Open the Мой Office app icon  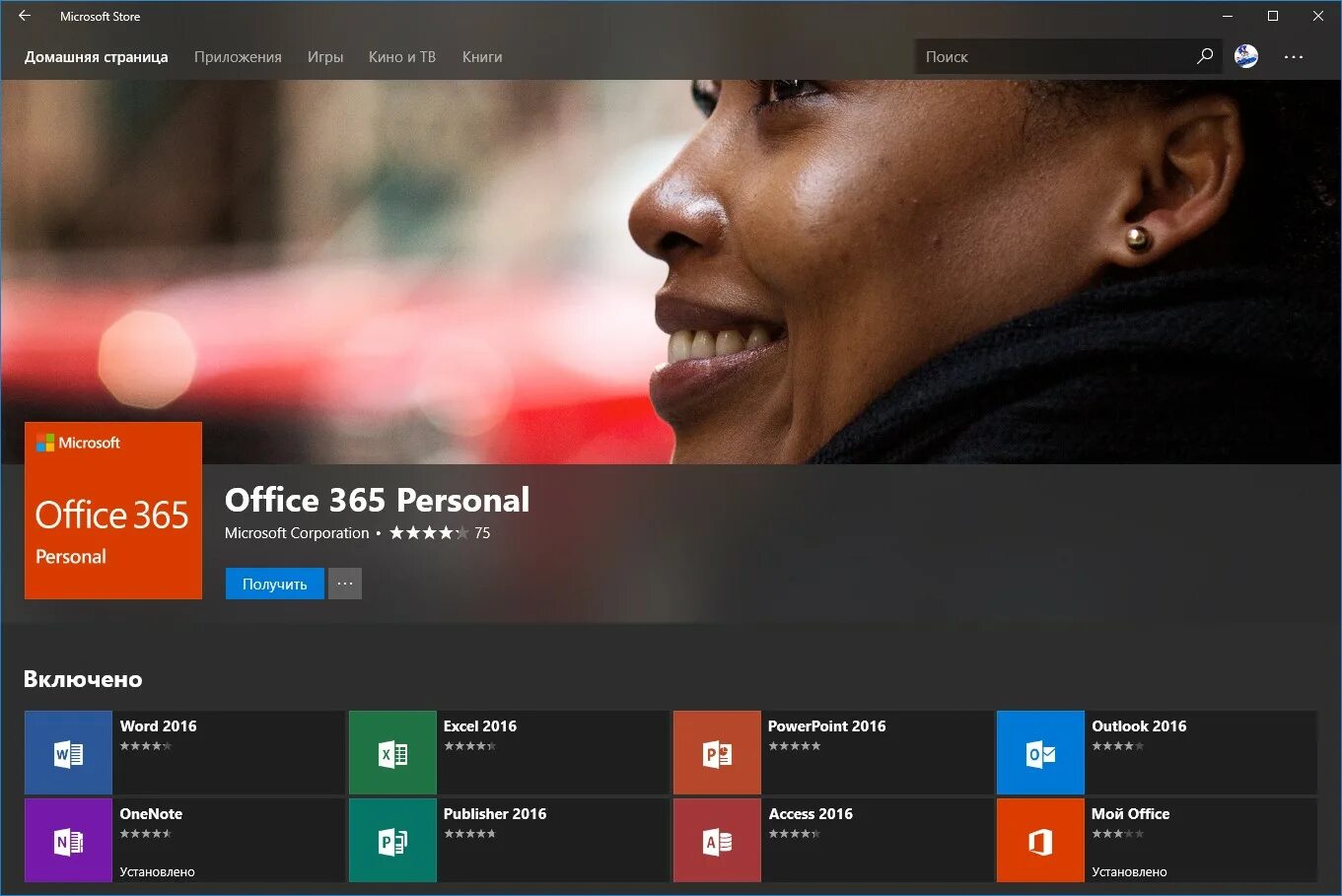[1040, 841]
